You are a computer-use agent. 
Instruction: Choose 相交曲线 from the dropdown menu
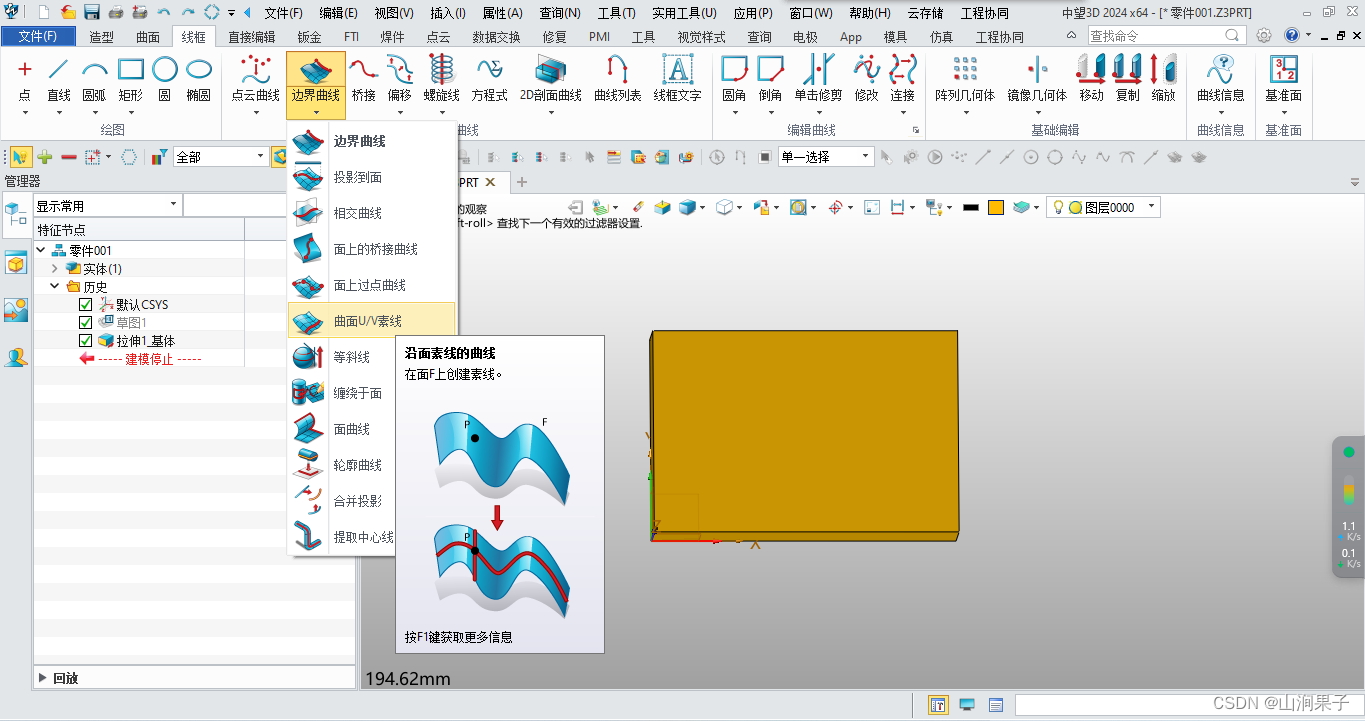[371, 213]
